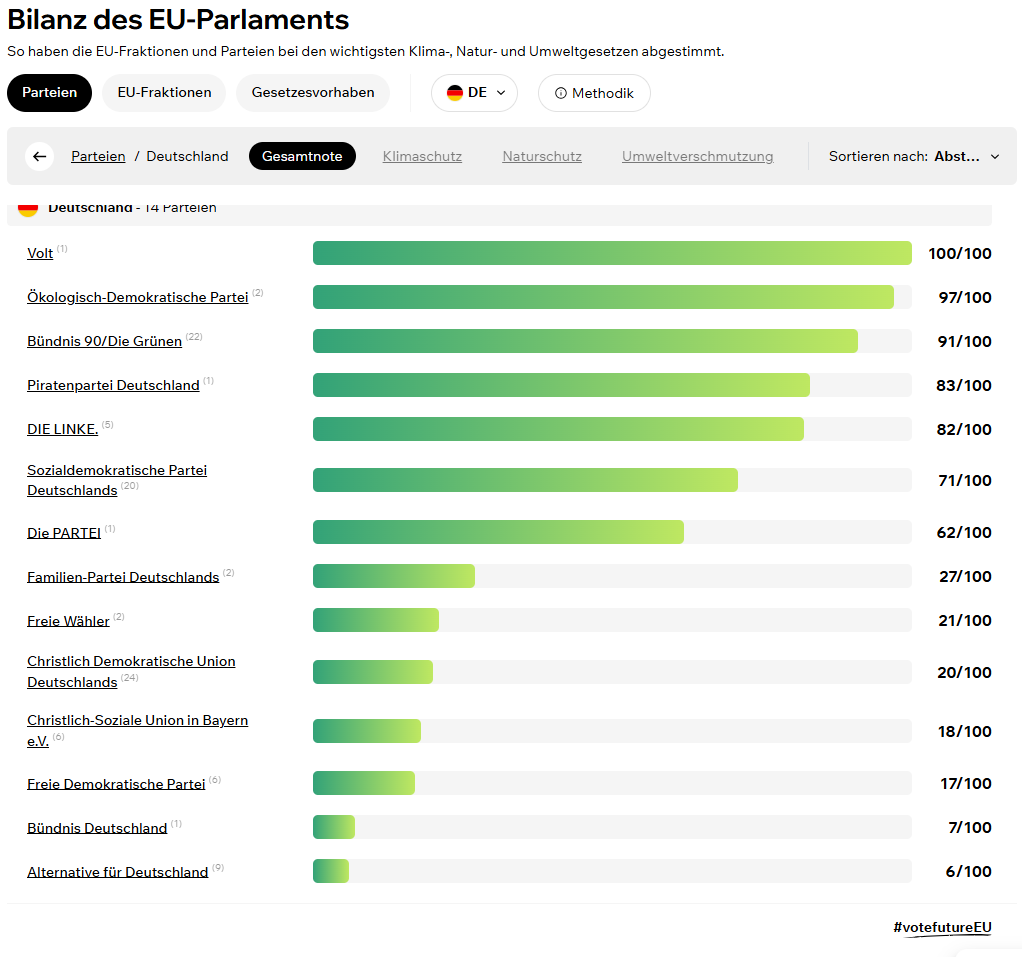This screenshot has width=1022, height=957.
Task: Switch to the EU-Fraktionen tab
Action: tap(164, 93)
